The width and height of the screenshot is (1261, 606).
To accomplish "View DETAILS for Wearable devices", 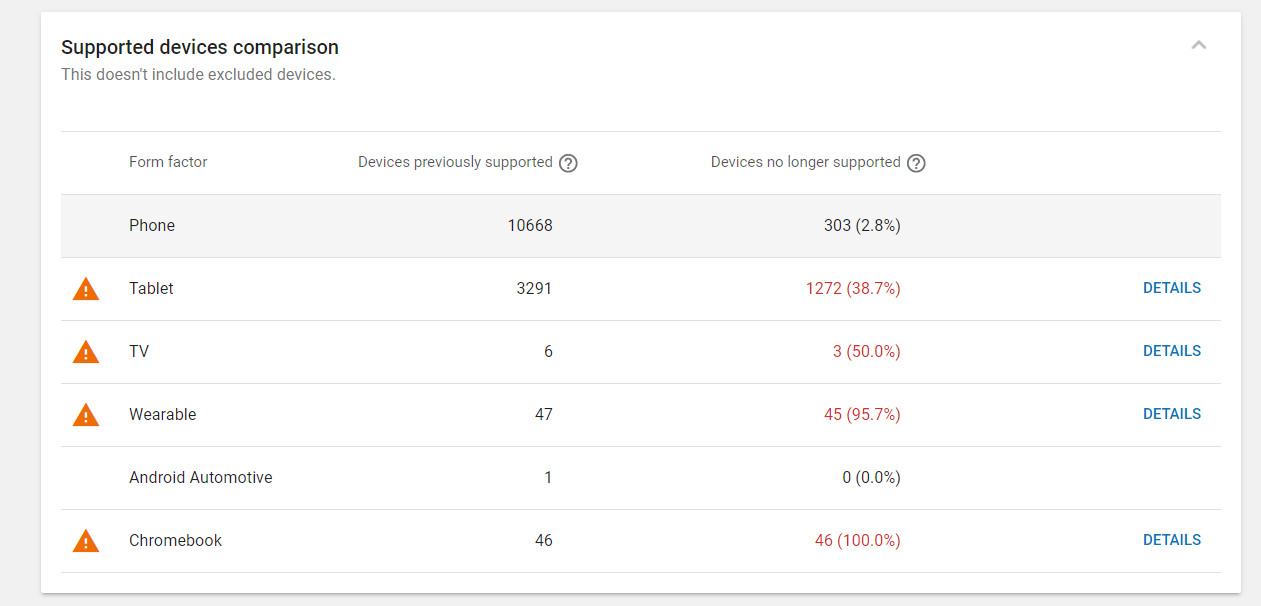I will (1171, 414).
